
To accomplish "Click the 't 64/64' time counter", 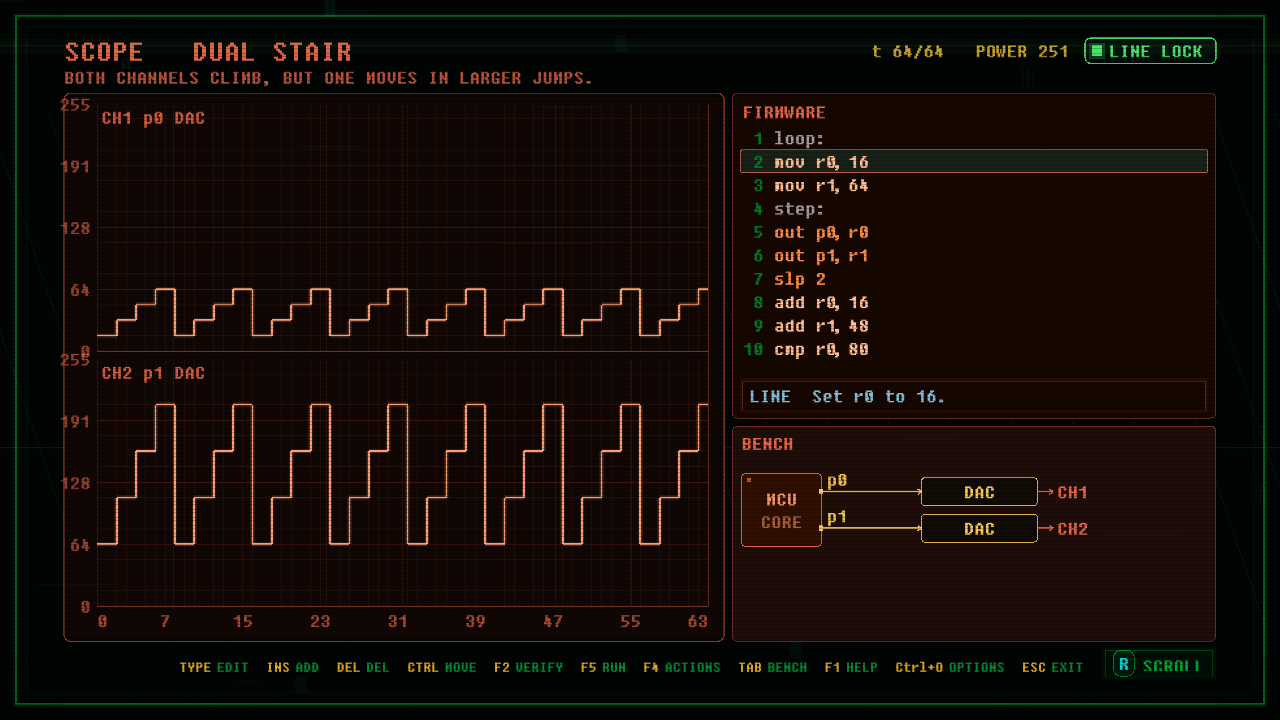I will tap(908, 51).
